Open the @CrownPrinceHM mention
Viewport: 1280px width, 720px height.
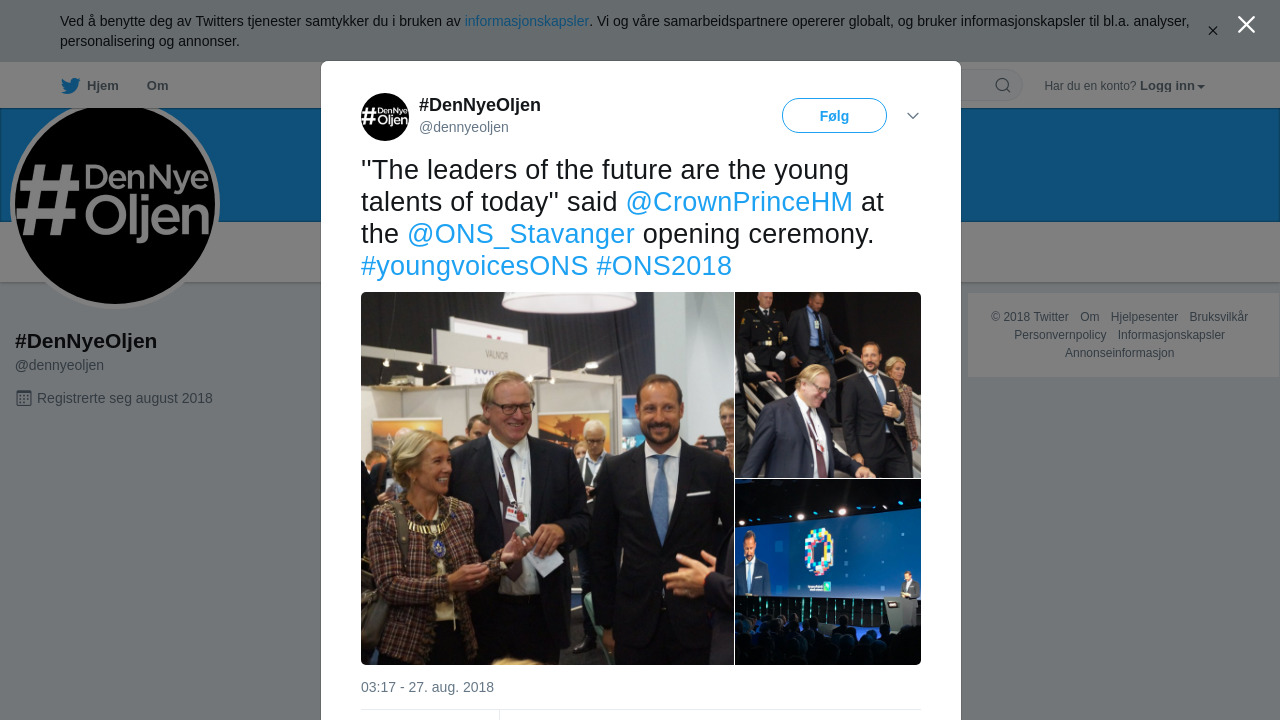[x=739, y=202]
